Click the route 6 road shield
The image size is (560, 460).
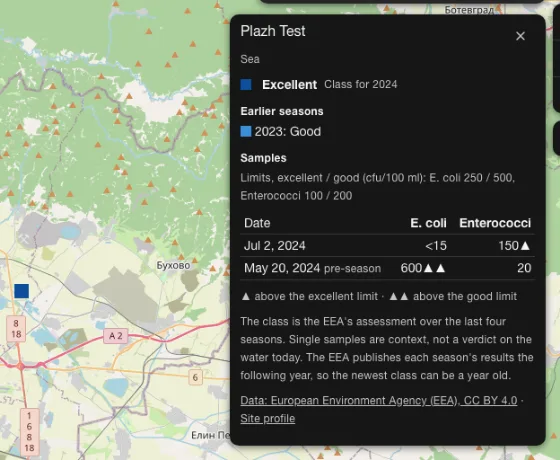(x=195, y=377)
